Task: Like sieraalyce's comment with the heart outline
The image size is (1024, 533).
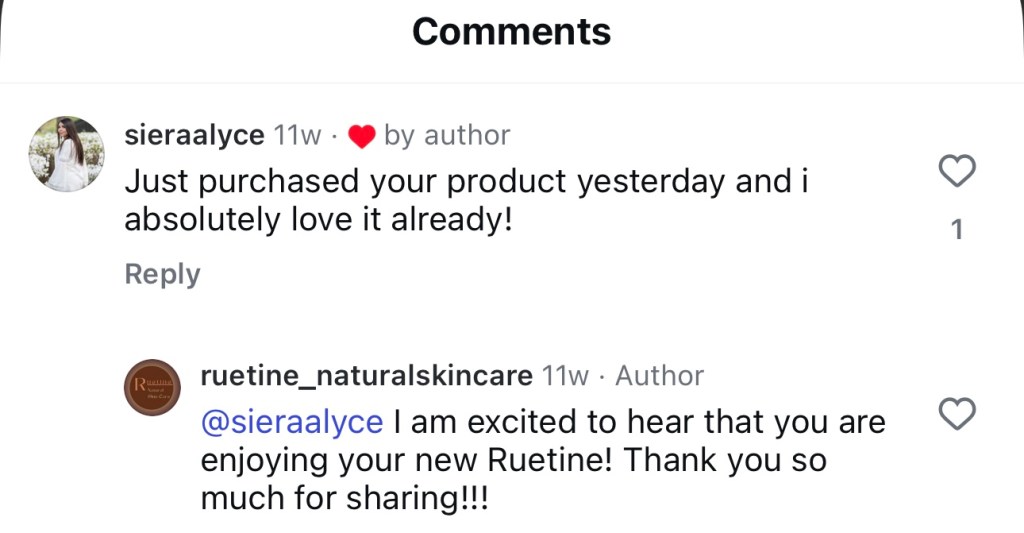Action: pos(958,171)
